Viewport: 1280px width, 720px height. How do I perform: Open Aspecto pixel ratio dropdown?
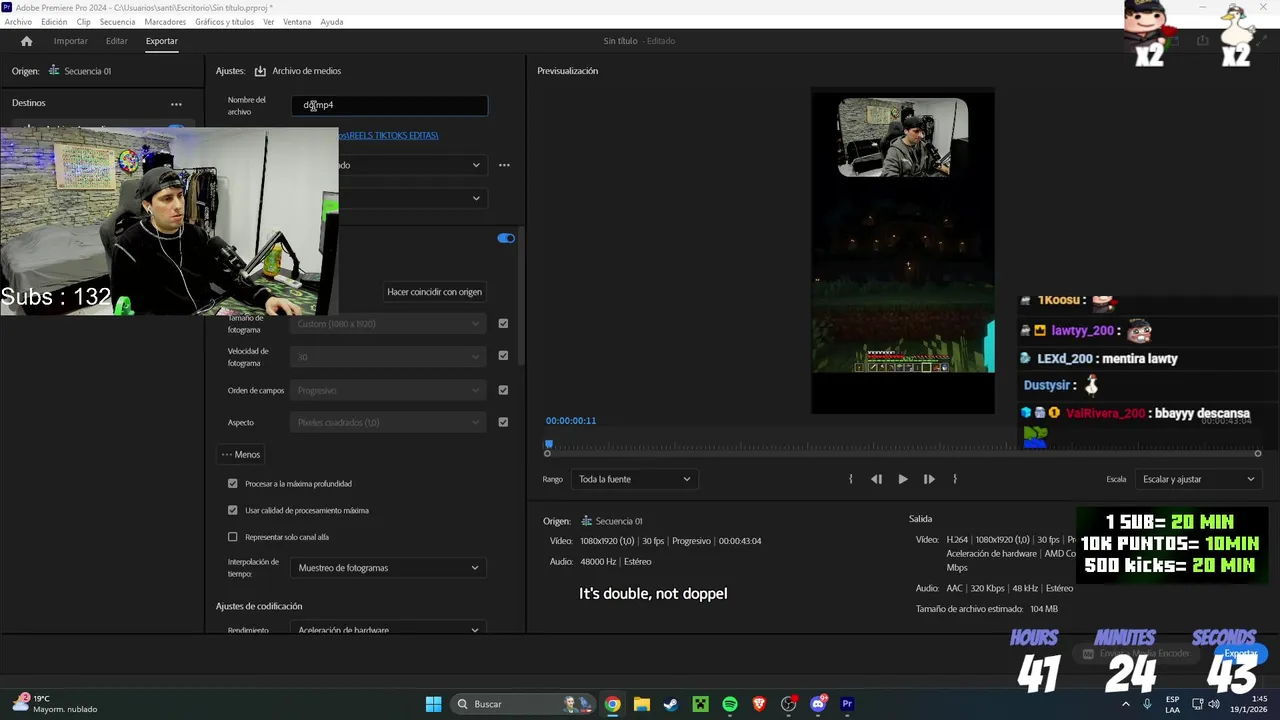388,423
